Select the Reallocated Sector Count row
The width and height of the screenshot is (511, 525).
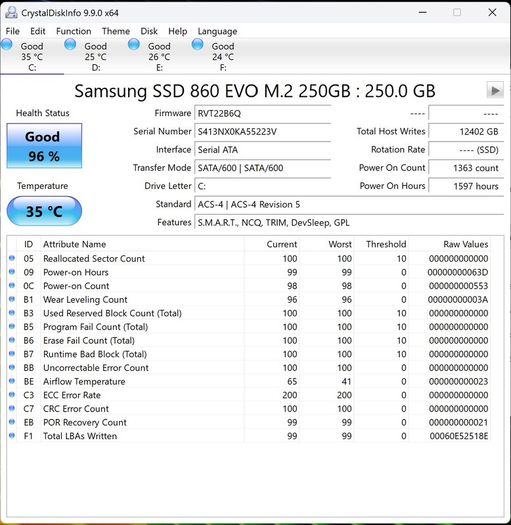[249, 258]
